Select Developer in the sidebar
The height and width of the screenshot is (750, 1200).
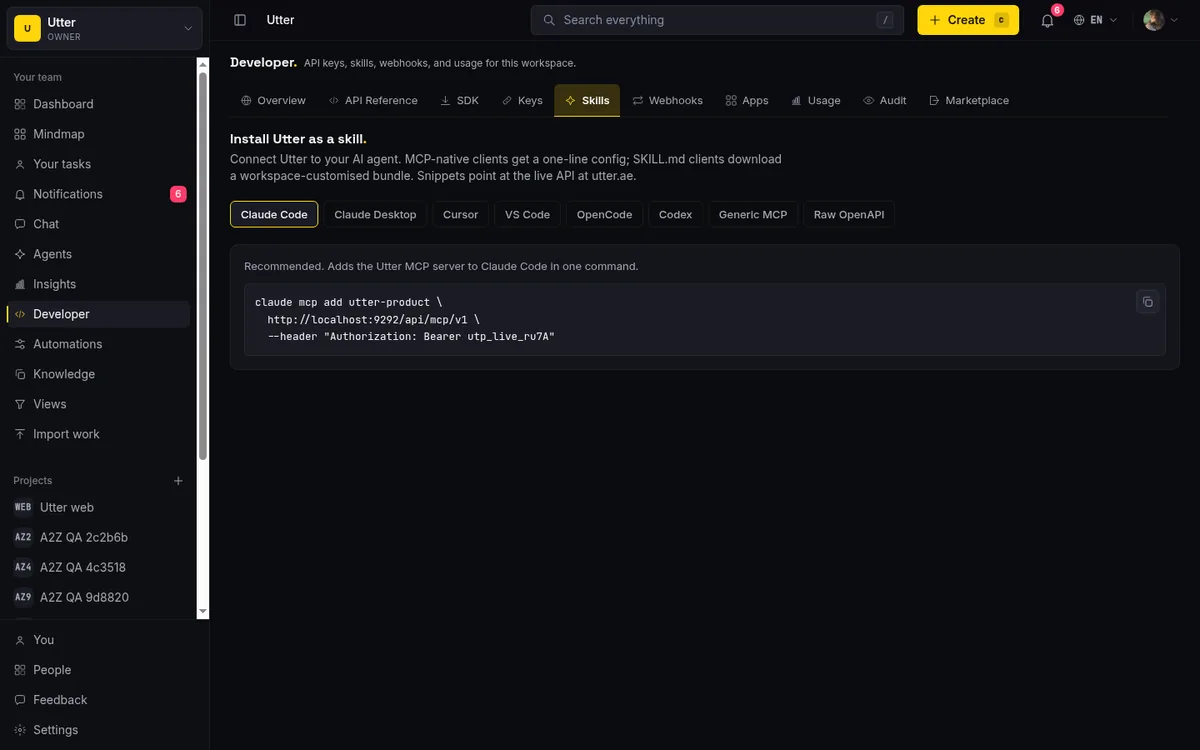click(x=97, y=314)
